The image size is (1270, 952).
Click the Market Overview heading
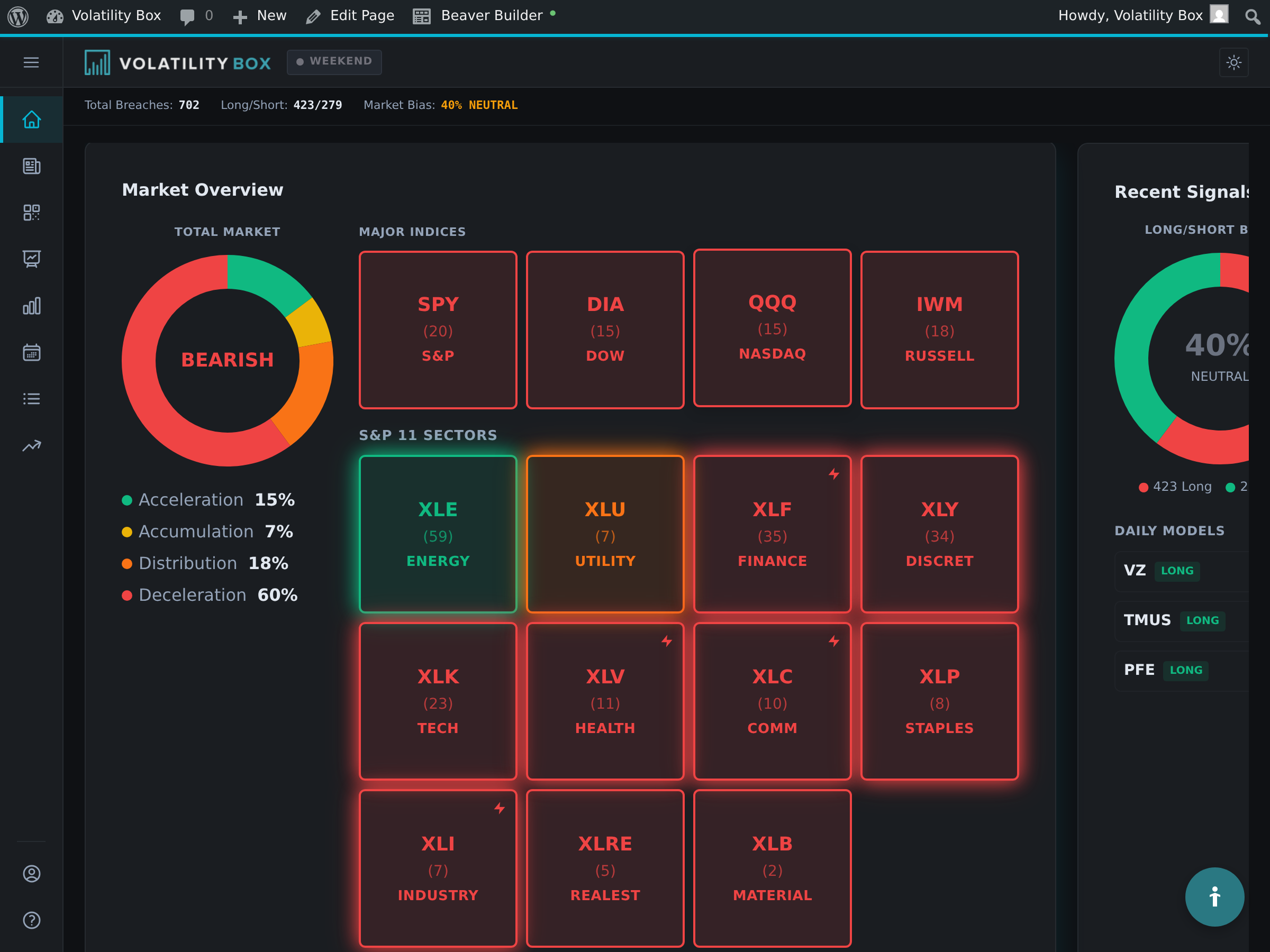coord(203,190)
